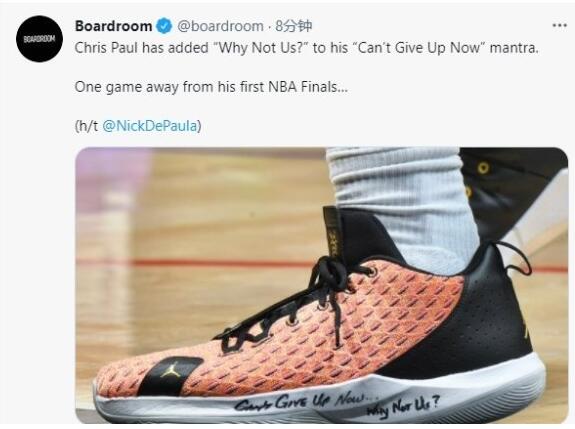Viewport: 575px width, 429px height.
Task: Click the Jumpman logo on the shoe toe
Action: coord(171,370)
